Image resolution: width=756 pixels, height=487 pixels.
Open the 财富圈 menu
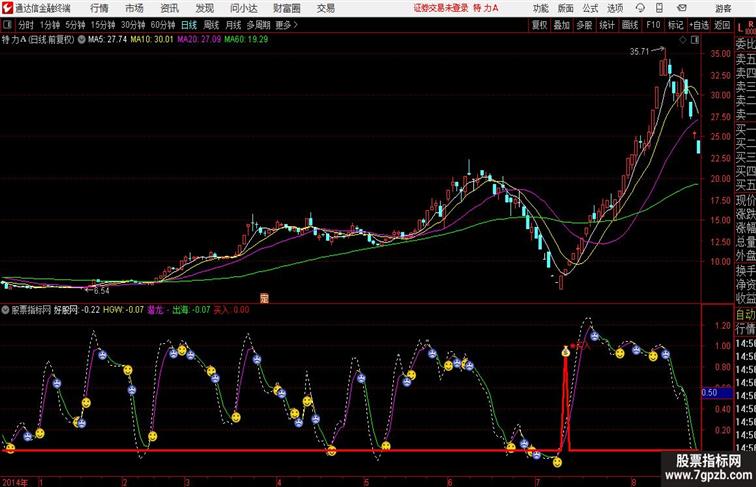[286, 8]
